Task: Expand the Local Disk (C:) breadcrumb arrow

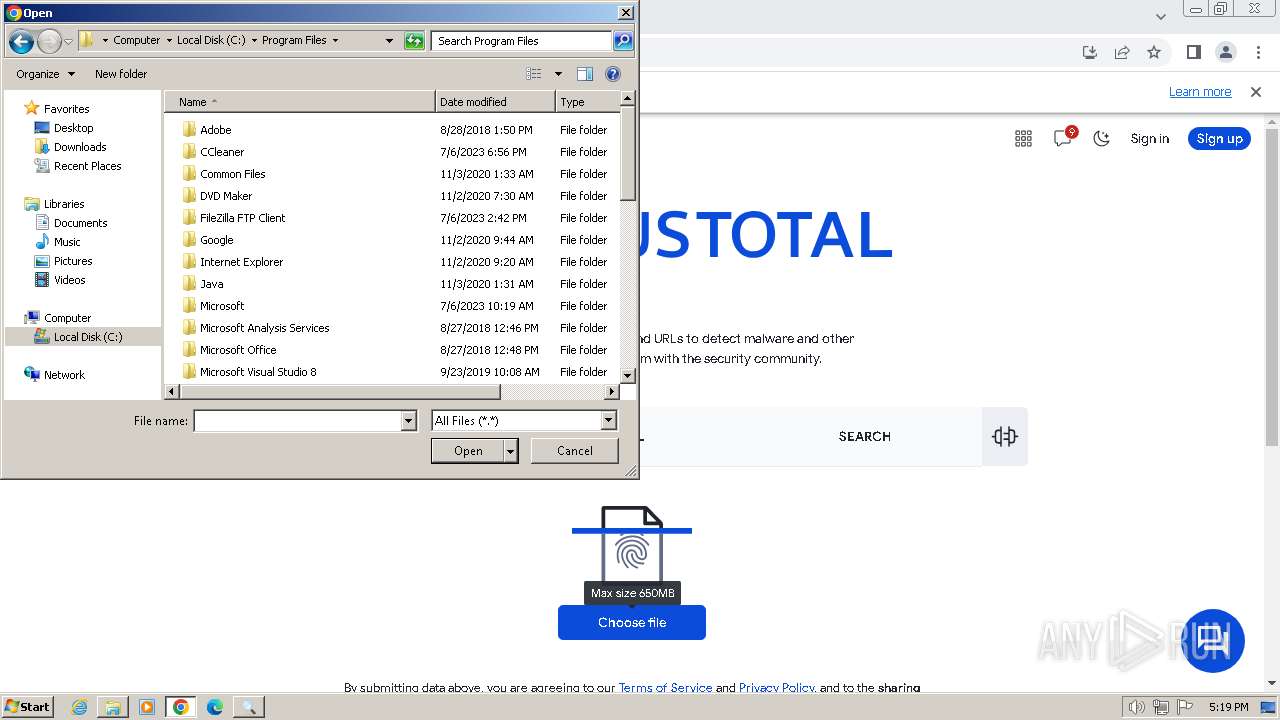Action: click(254, 41)
